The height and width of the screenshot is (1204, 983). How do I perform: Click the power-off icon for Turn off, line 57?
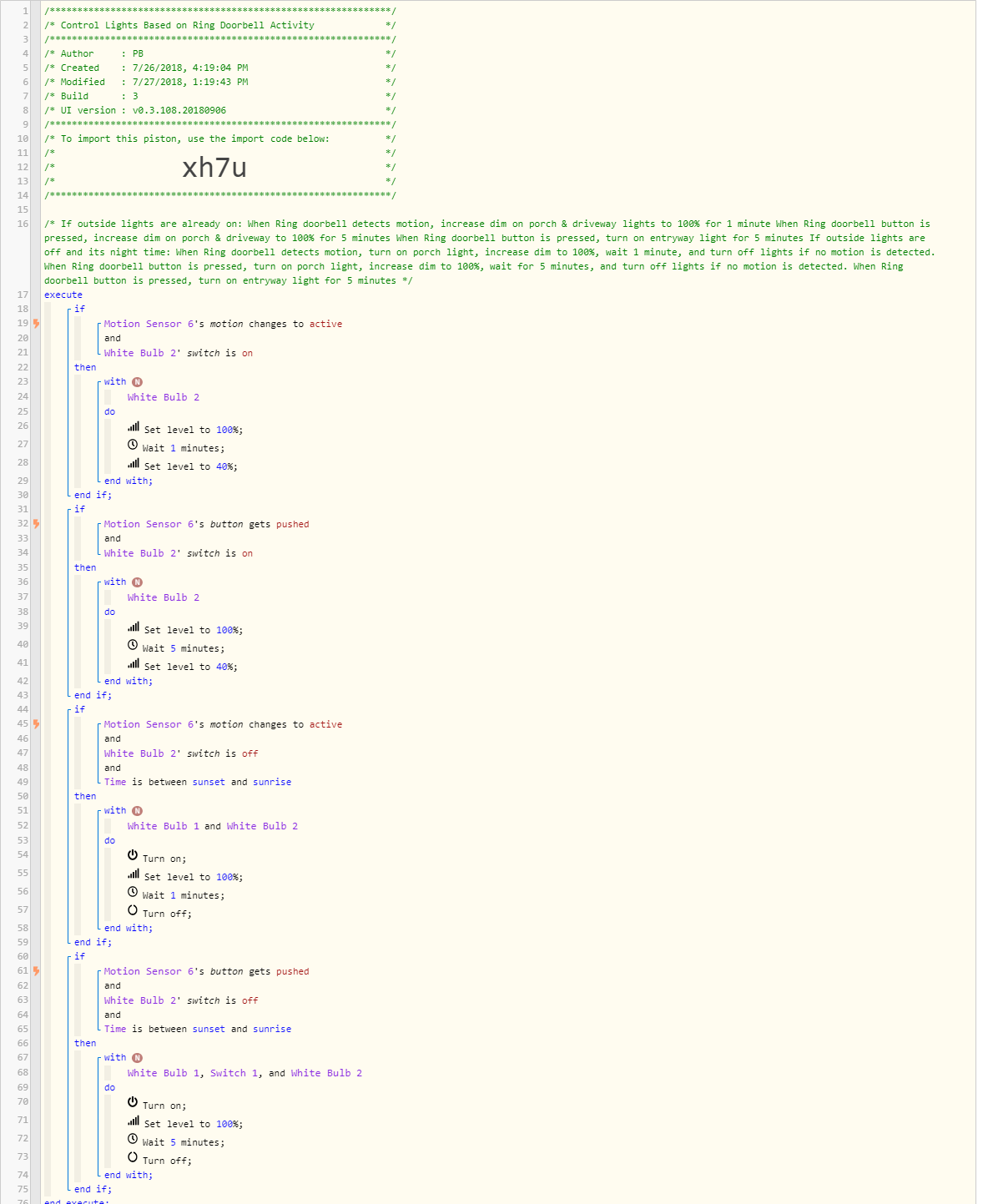(133, 910)
